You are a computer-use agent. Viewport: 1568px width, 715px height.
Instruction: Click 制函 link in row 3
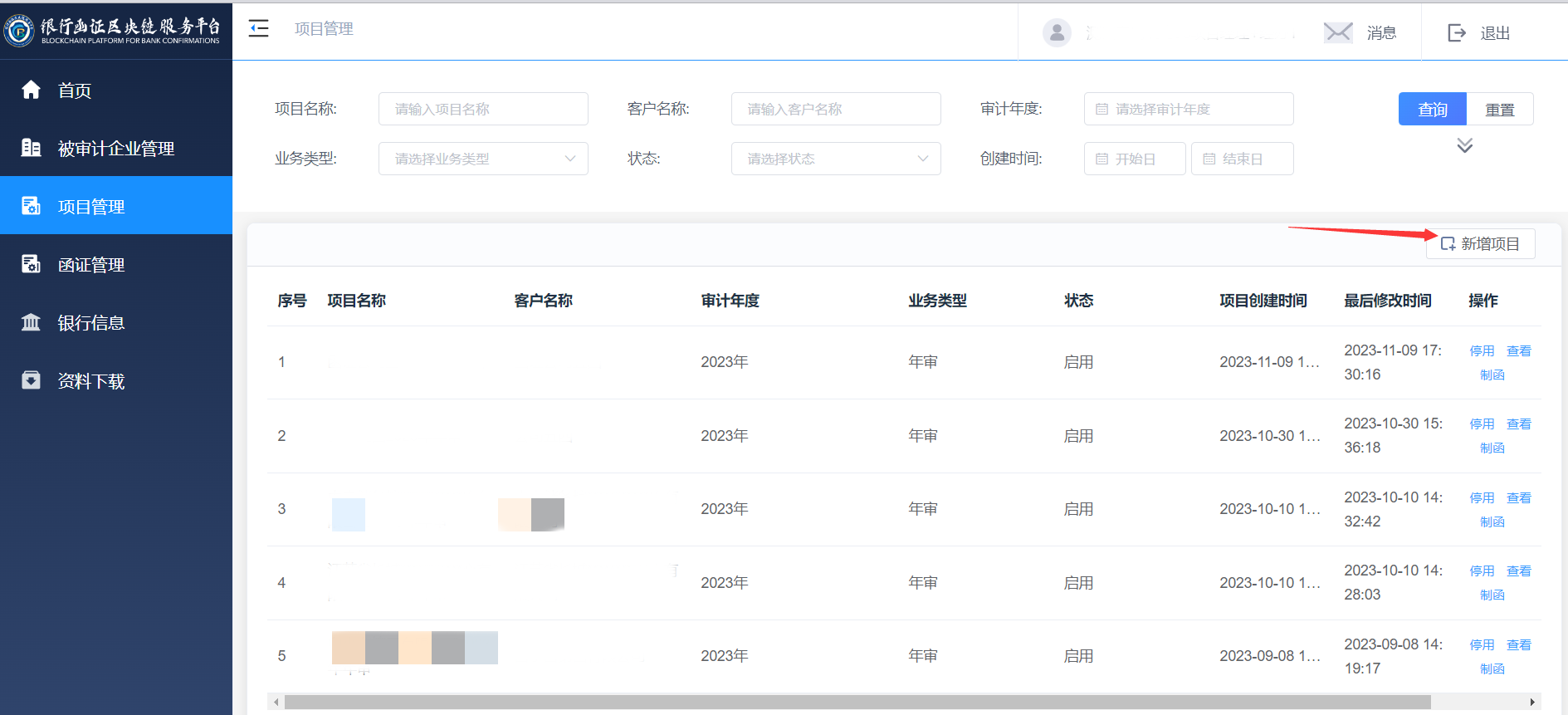tap(1492, 522)
